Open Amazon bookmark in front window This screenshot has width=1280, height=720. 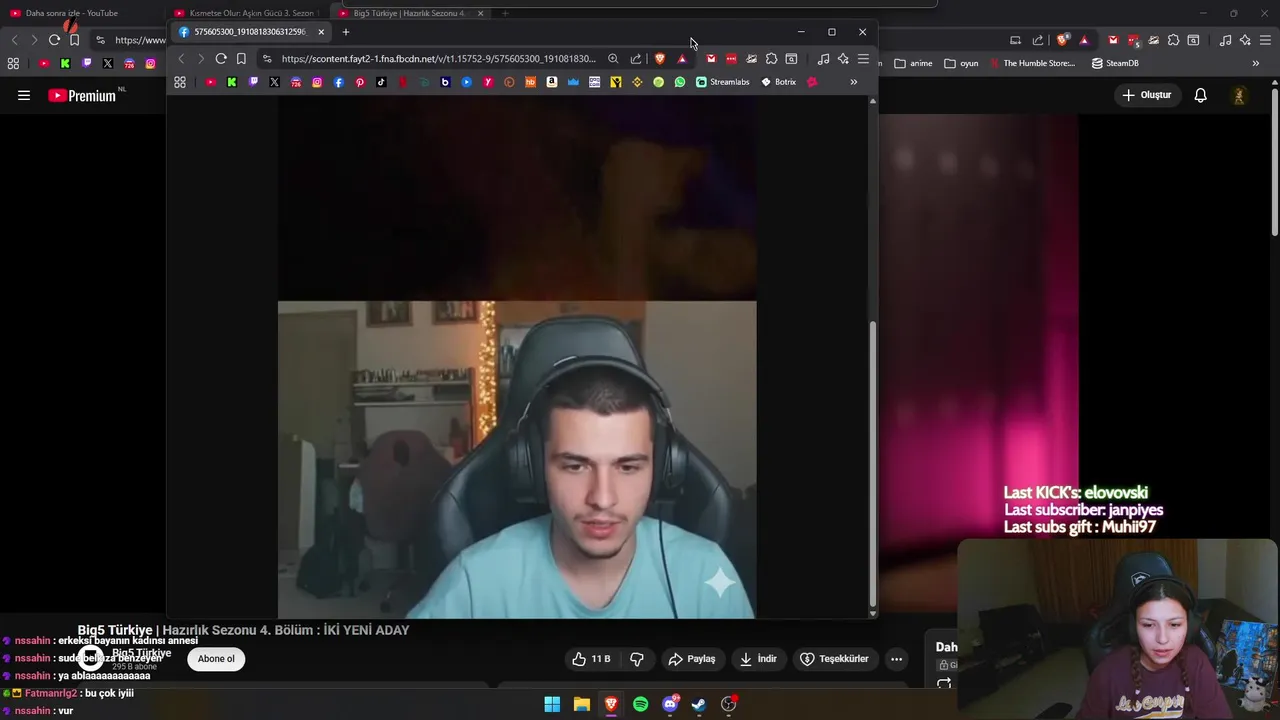pyautogui.click(x=552, y=82)
